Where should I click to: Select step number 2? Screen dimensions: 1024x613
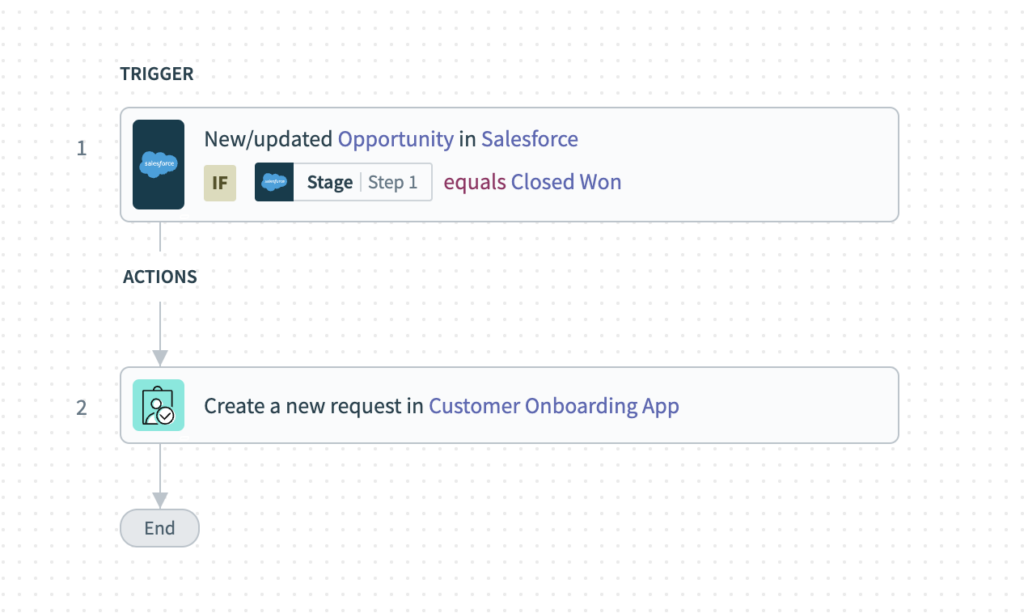(81, 407)
